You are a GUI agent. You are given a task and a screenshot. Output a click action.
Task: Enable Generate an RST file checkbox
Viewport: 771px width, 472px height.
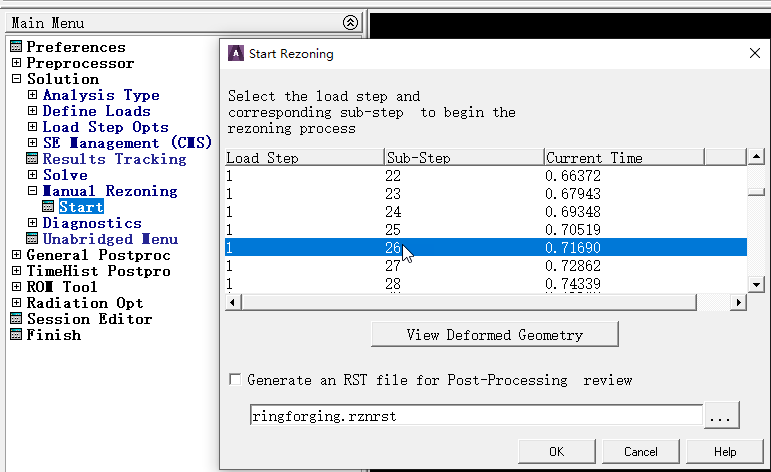click(x=236, y=380)
